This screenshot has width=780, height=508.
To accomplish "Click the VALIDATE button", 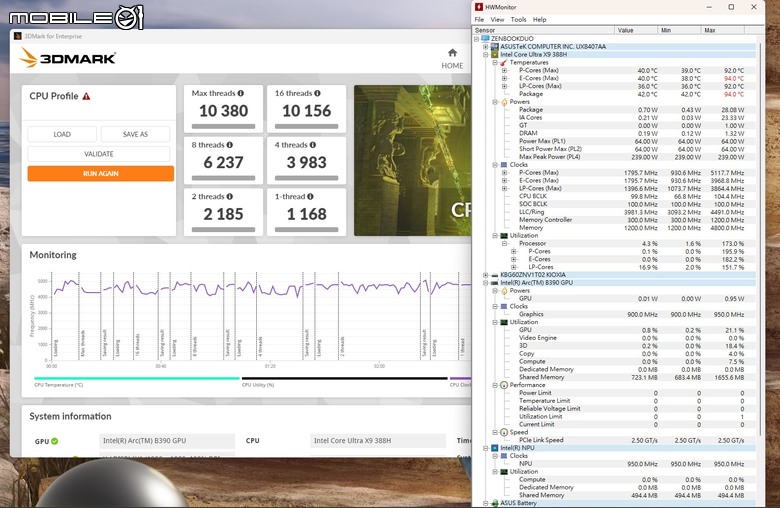I will [x=98, y=154].
